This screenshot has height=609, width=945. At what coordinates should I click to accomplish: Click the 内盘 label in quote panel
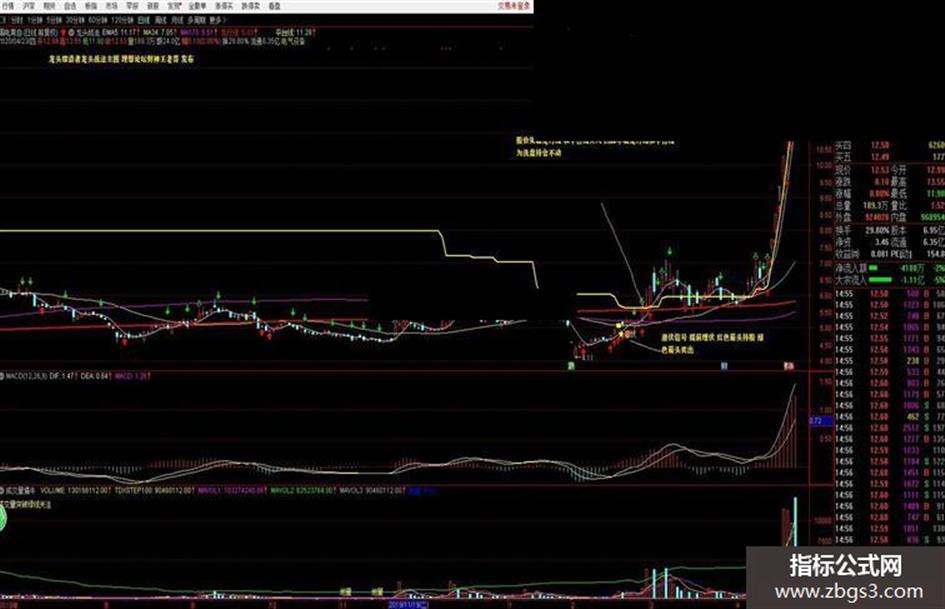pos(899,218)
